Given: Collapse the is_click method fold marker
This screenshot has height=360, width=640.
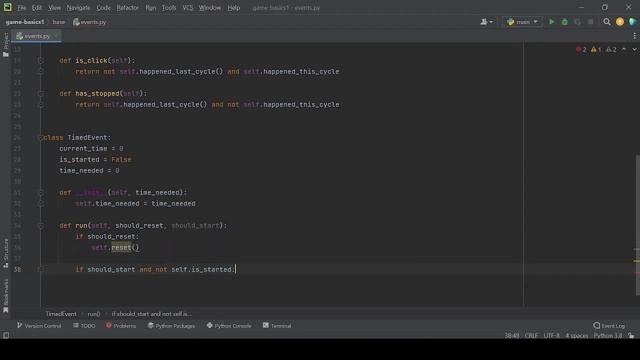Looking at the screenshot, I should pyautogui.click(x=40, y=60).
